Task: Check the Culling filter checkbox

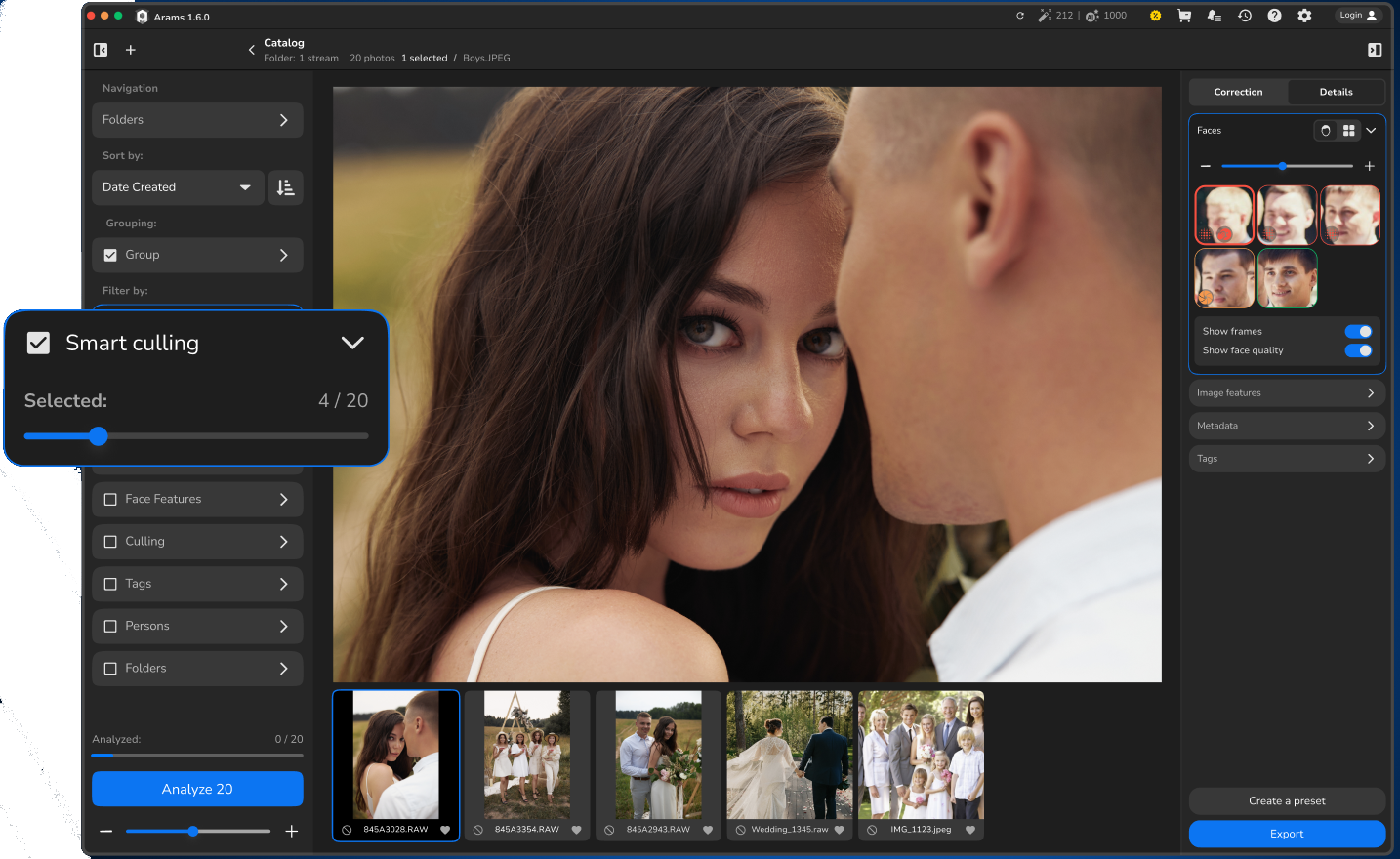Action: (x=110, y=541)
